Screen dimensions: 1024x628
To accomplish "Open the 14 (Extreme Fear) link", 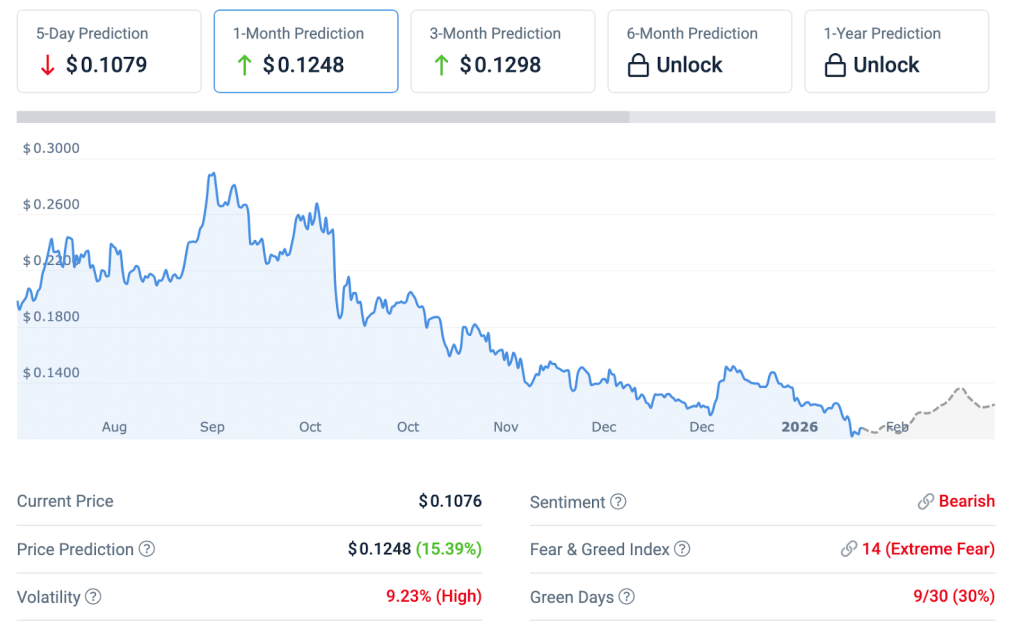I will [928, 549].
